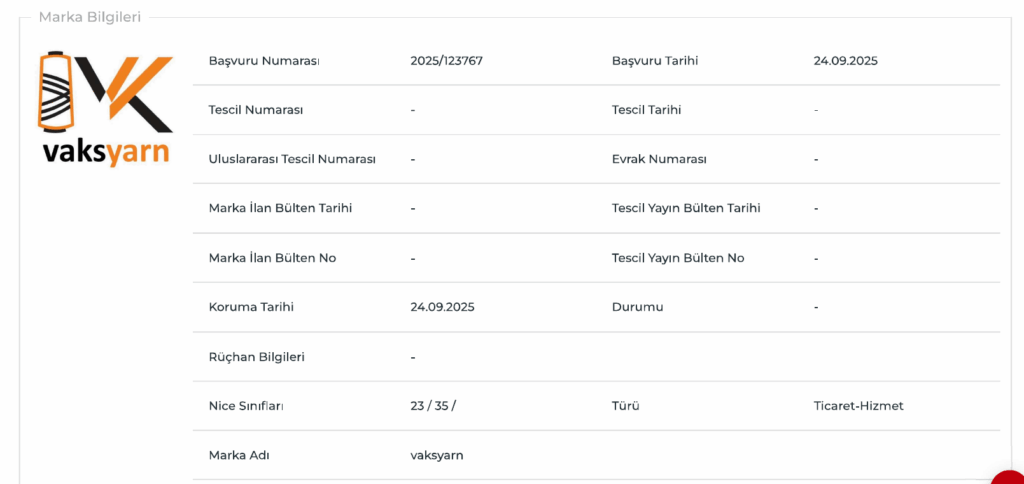Select the Marka Adı value vaksyarn

click(437, 455)
